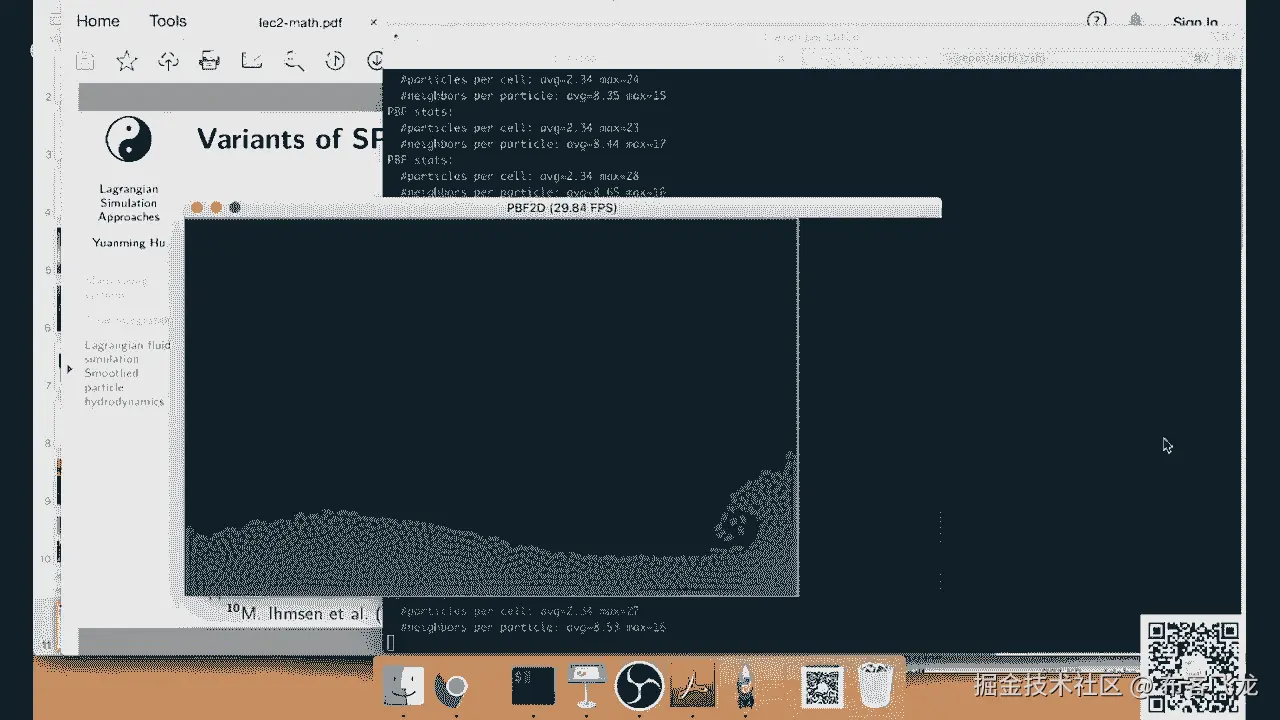Click the save file icon in Acrobat toolbar
The image size is (1280, 720).
pyautogui.click(x=86, y=61)
